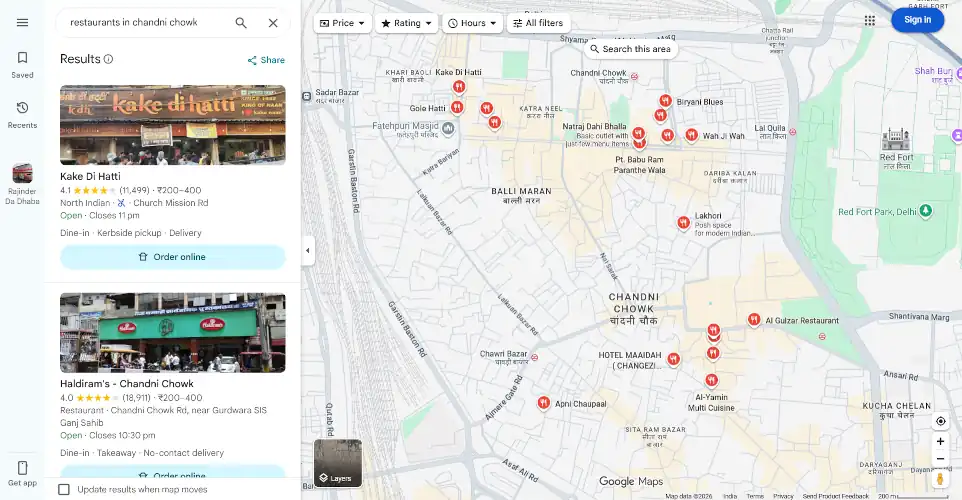Collapse the side results panel
Image resolution: width=962 pixels, height=500 pixels.
coord(307,250)
